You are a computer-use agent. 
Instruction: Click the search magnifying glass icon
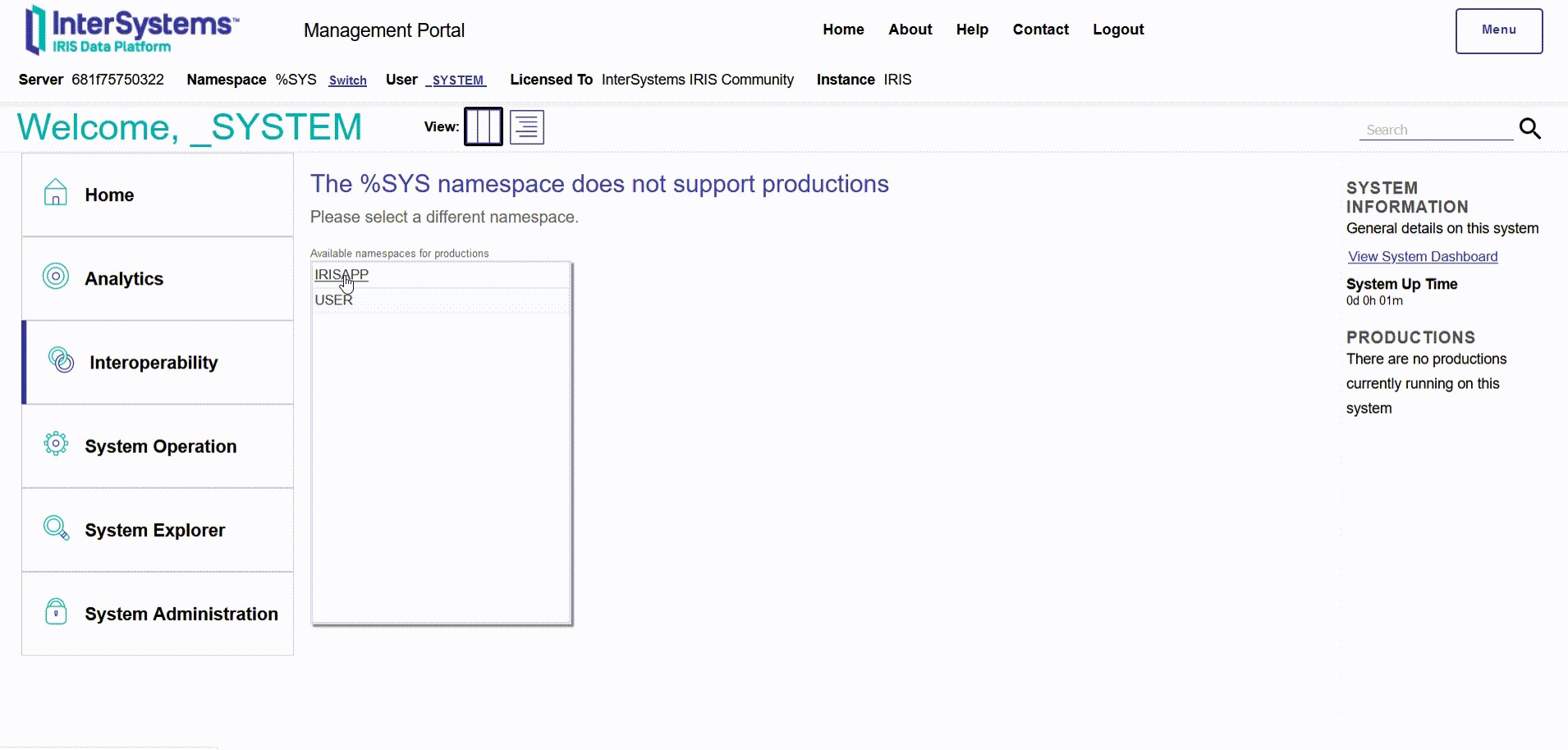[1530, 129]
